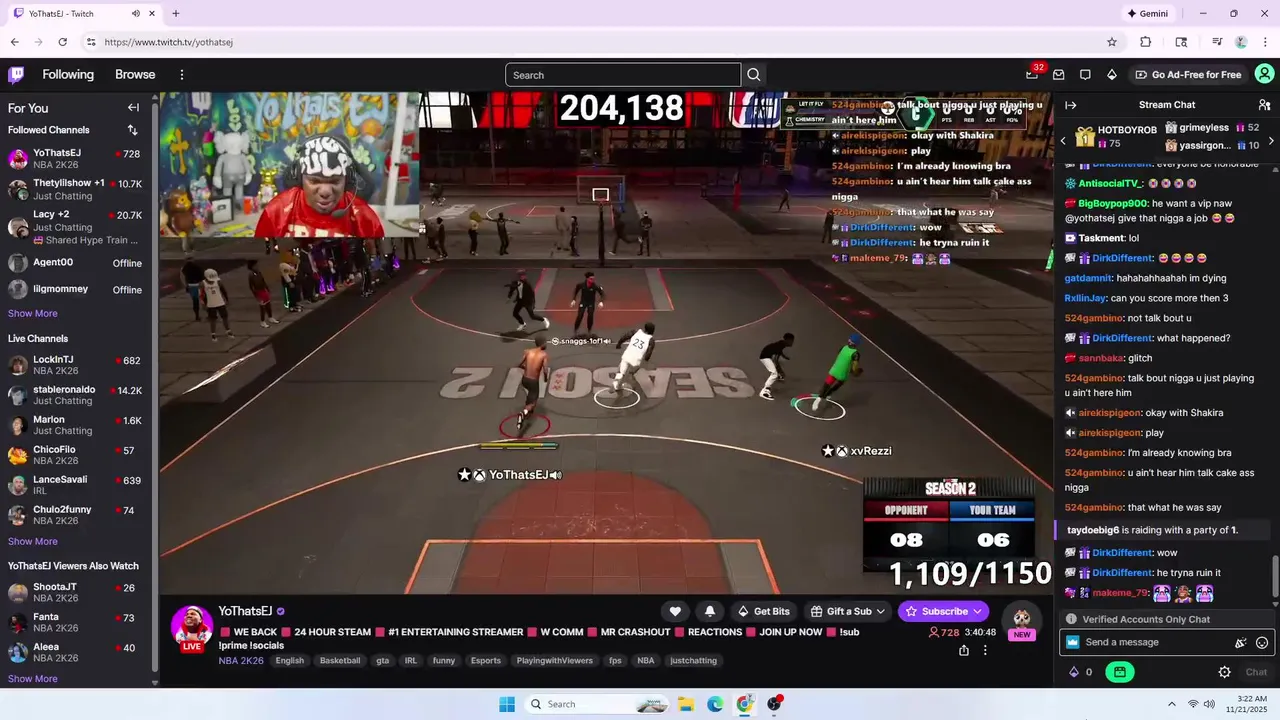This screenshot has height=720, width=1280.
Task: Open the Browse tab
Action: tap(135, 75)
